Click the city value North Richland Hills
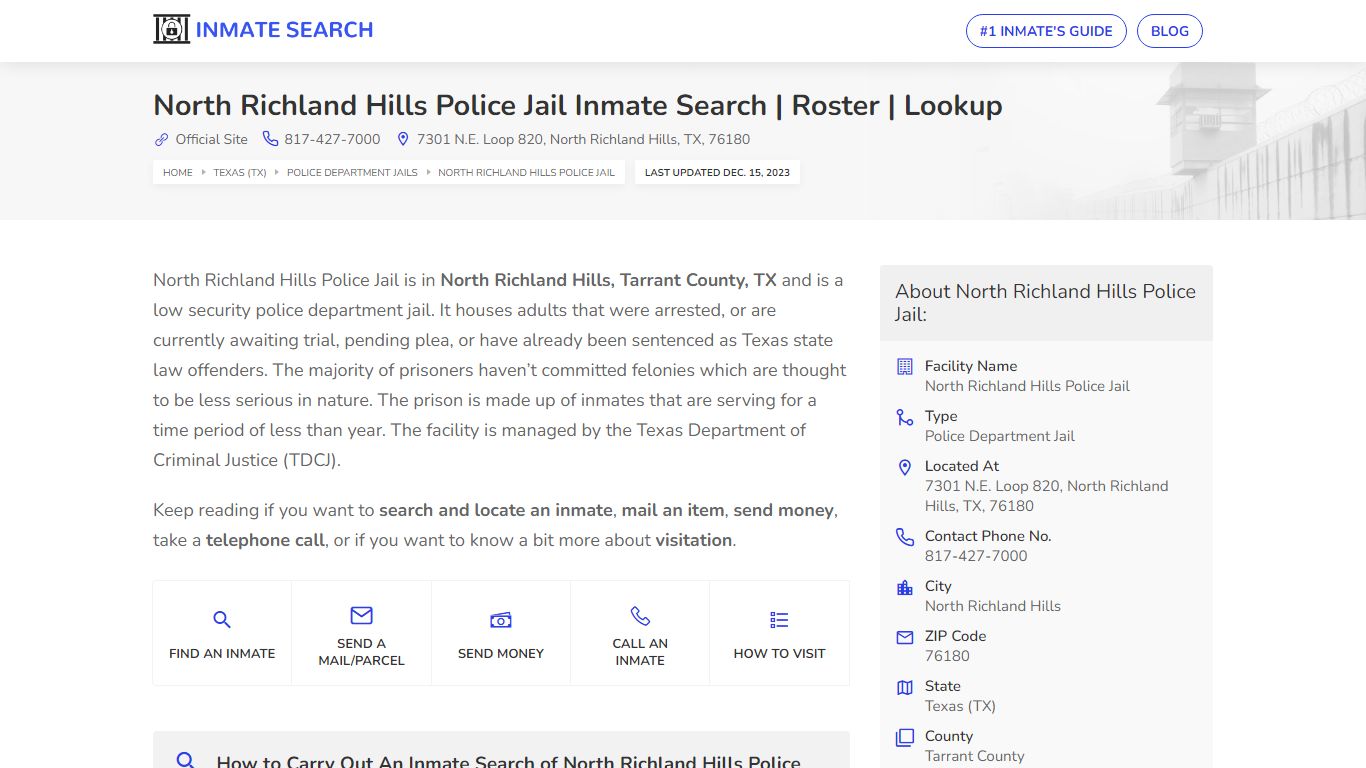The height and width of the screenshot is (768, 1366). 993,606
